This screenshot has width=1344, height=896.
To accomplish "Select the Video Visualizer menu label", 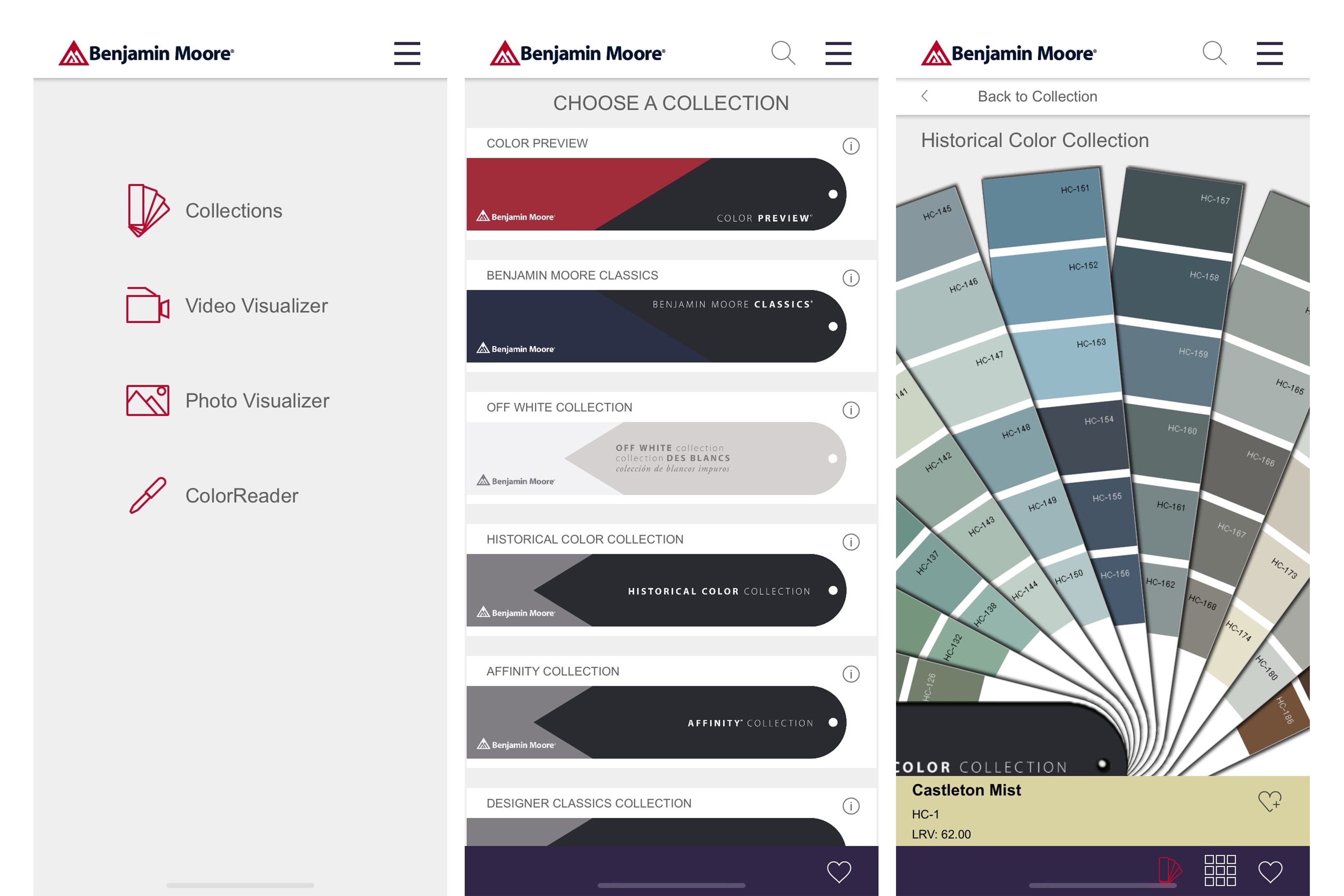I will coord(256,305).
